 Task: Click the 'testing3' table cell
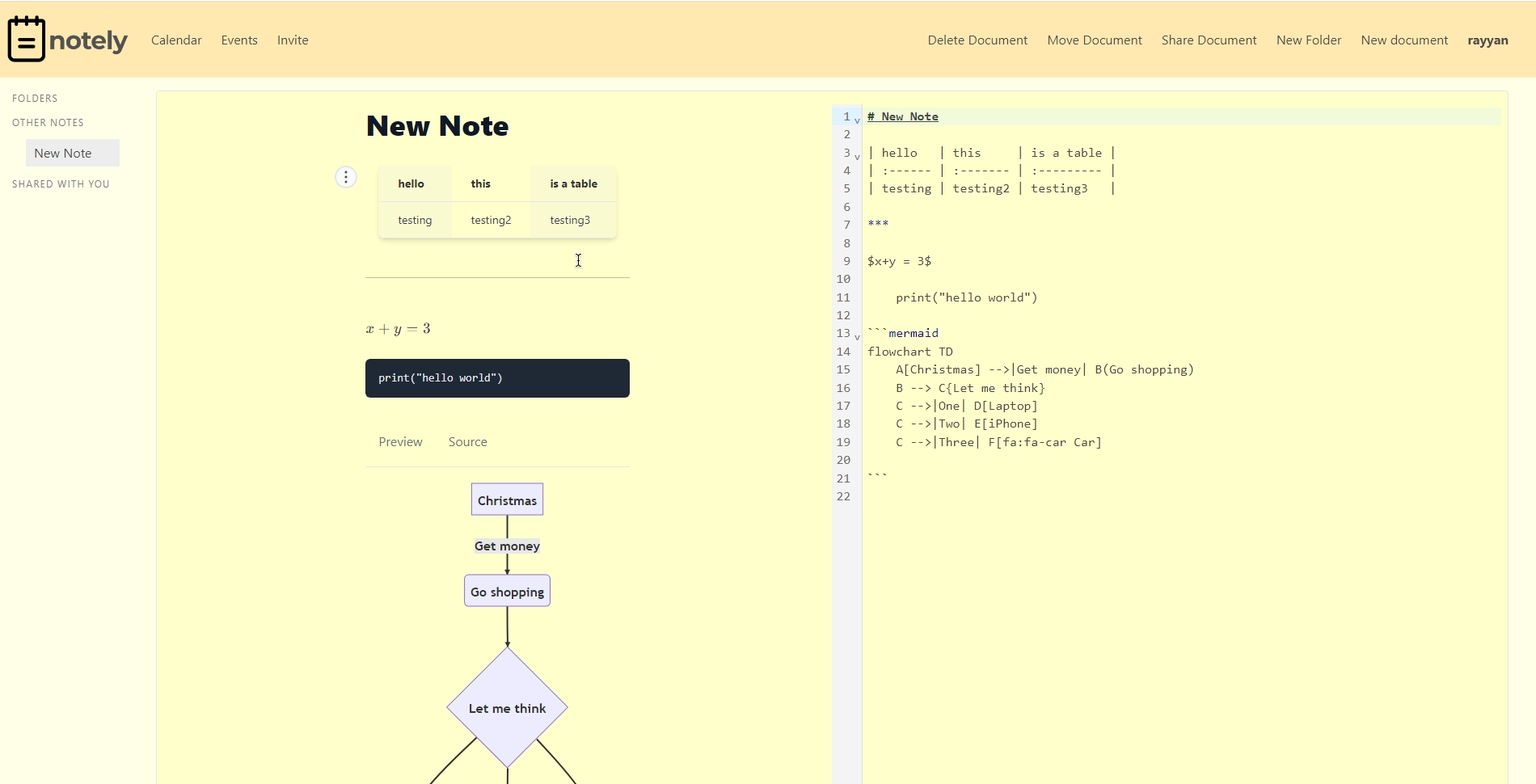573,220
